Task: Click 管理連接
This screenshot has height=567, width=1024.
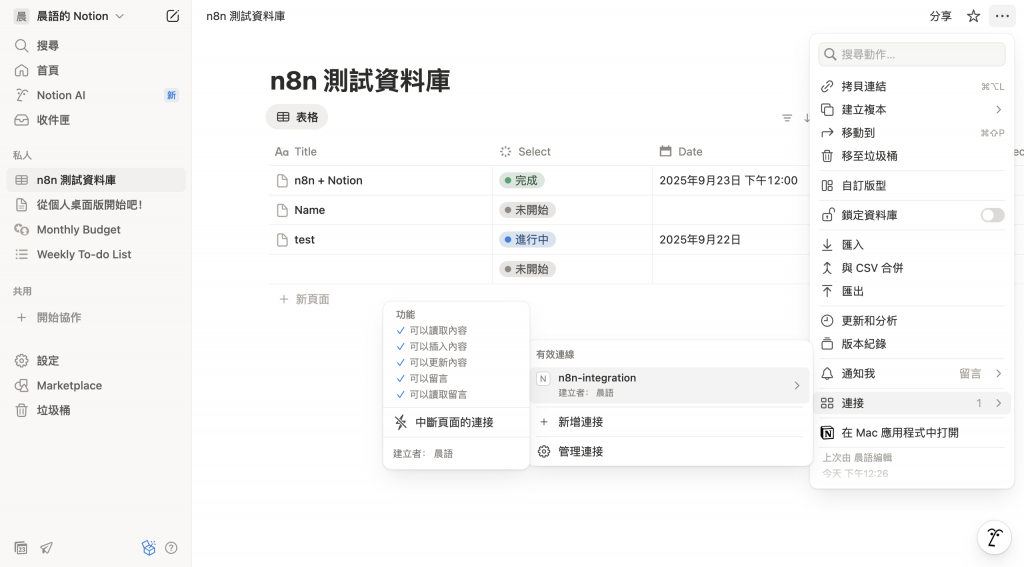Action: pyautogui.click(x=669, y=451)
